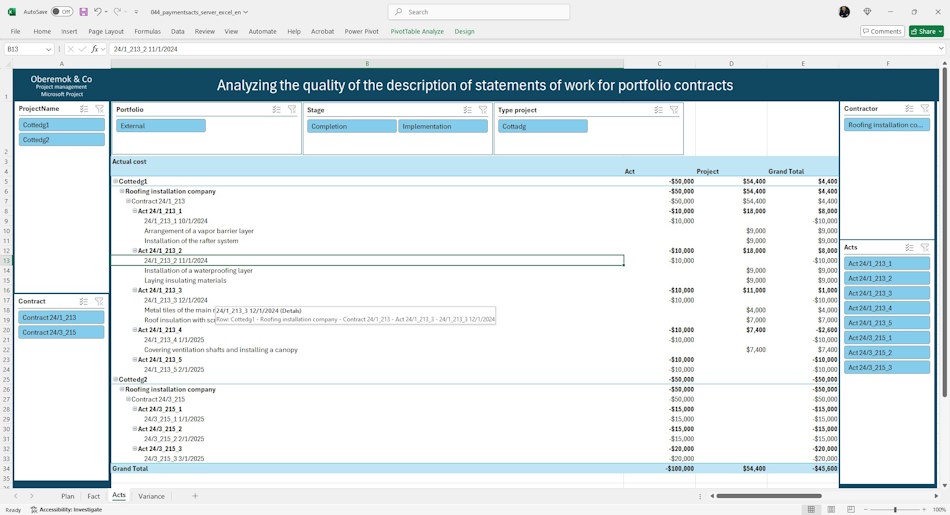Toggle the AutoSave switch
This screenshot has width=950, height=515.
[61, 12]
